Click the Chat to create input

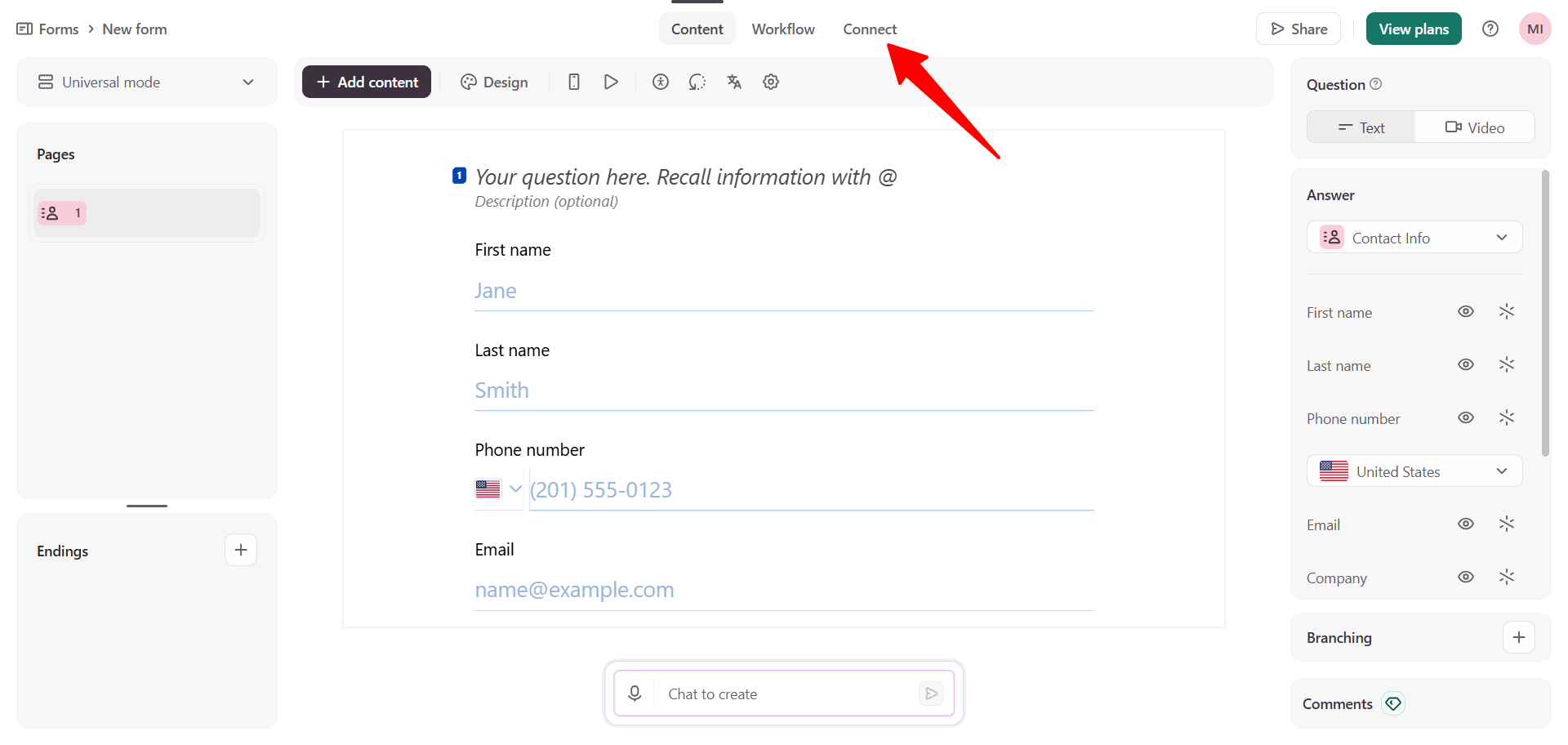point(786,694)
